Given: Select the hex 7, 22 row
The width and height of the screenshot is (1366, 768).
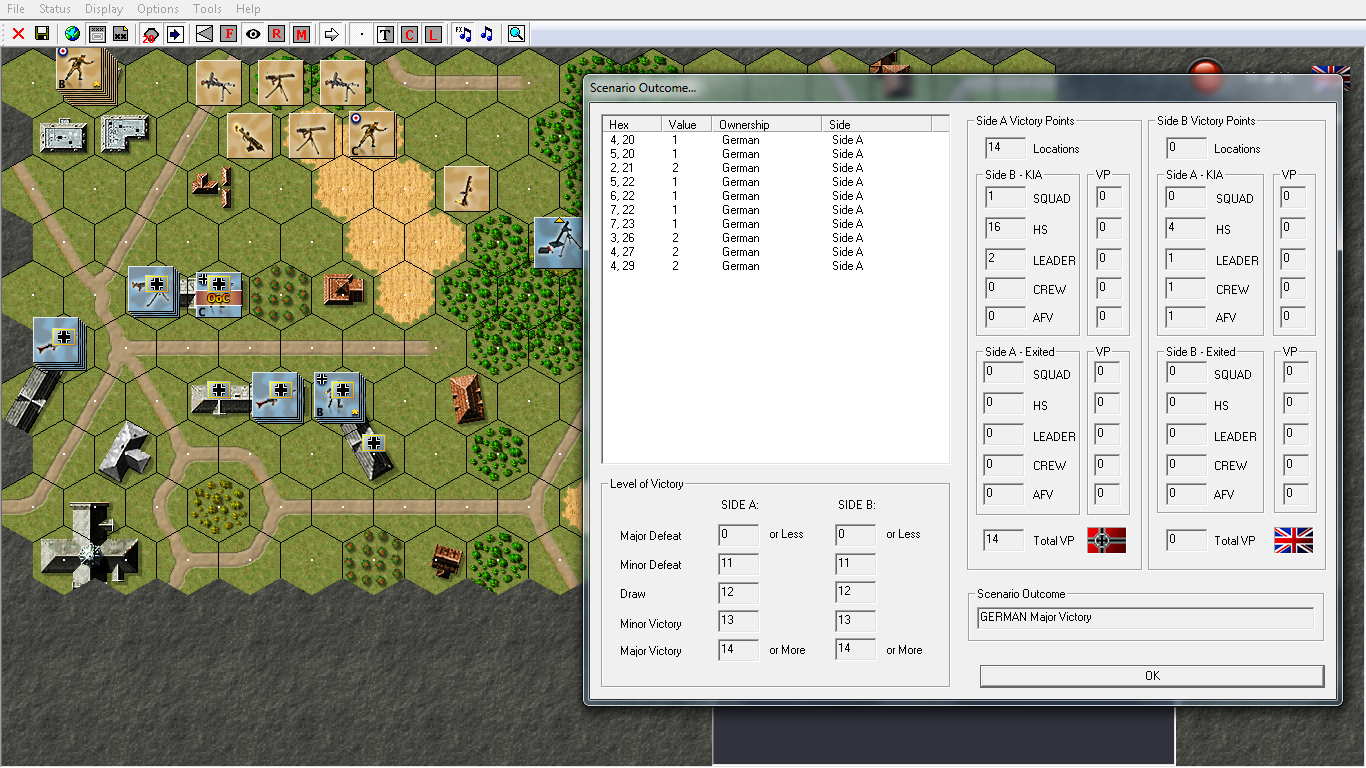Looking at the screenshot, I should tap(775, 210).
